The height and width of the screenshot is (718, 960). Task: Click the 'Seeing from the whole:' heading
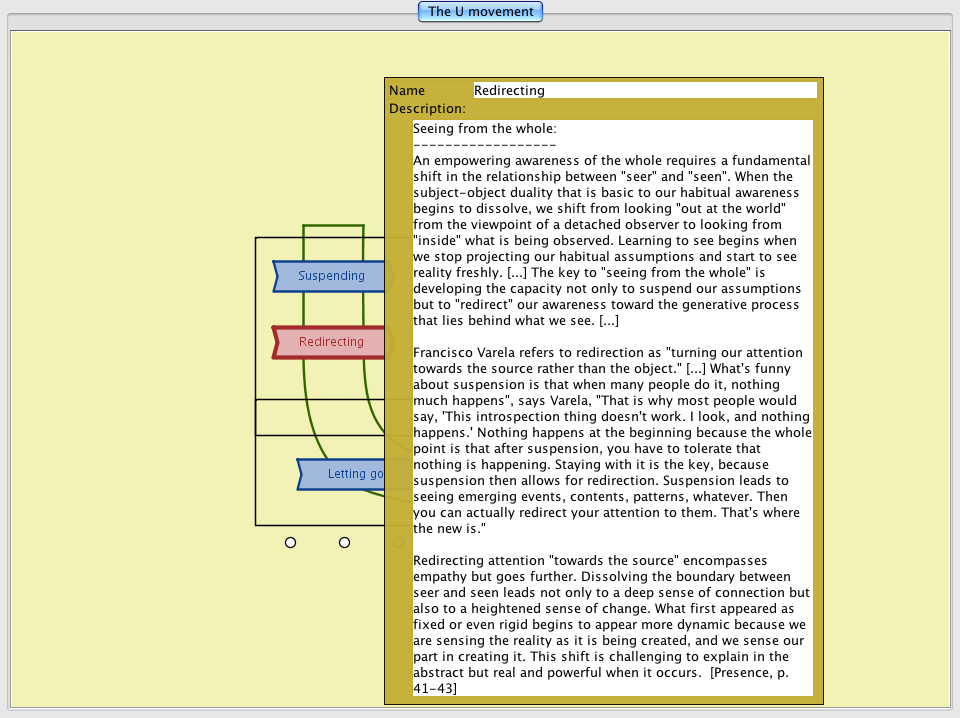coord(484,129)
